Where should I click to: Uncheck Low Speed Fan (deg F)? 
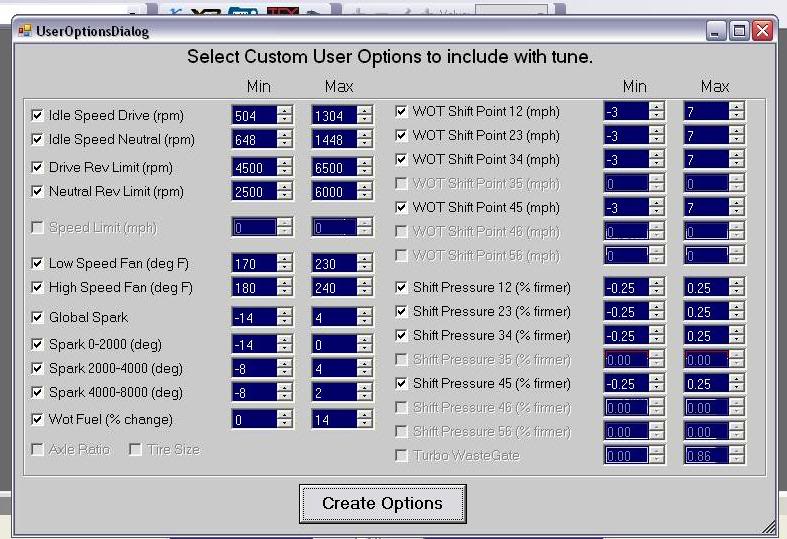(x=37, y=263)
